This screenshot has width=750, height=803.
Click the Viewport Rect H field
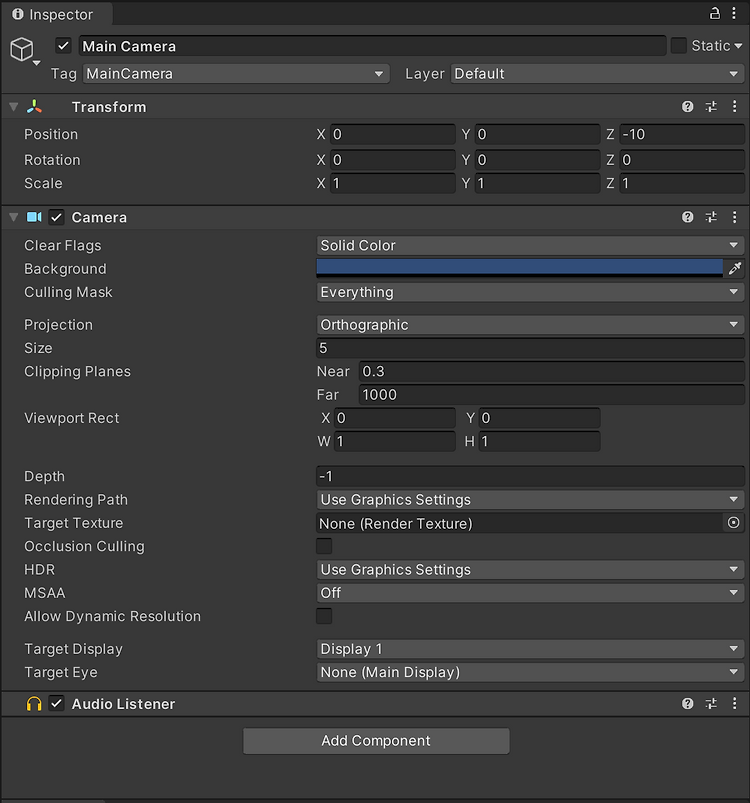(x=539, y=441)
